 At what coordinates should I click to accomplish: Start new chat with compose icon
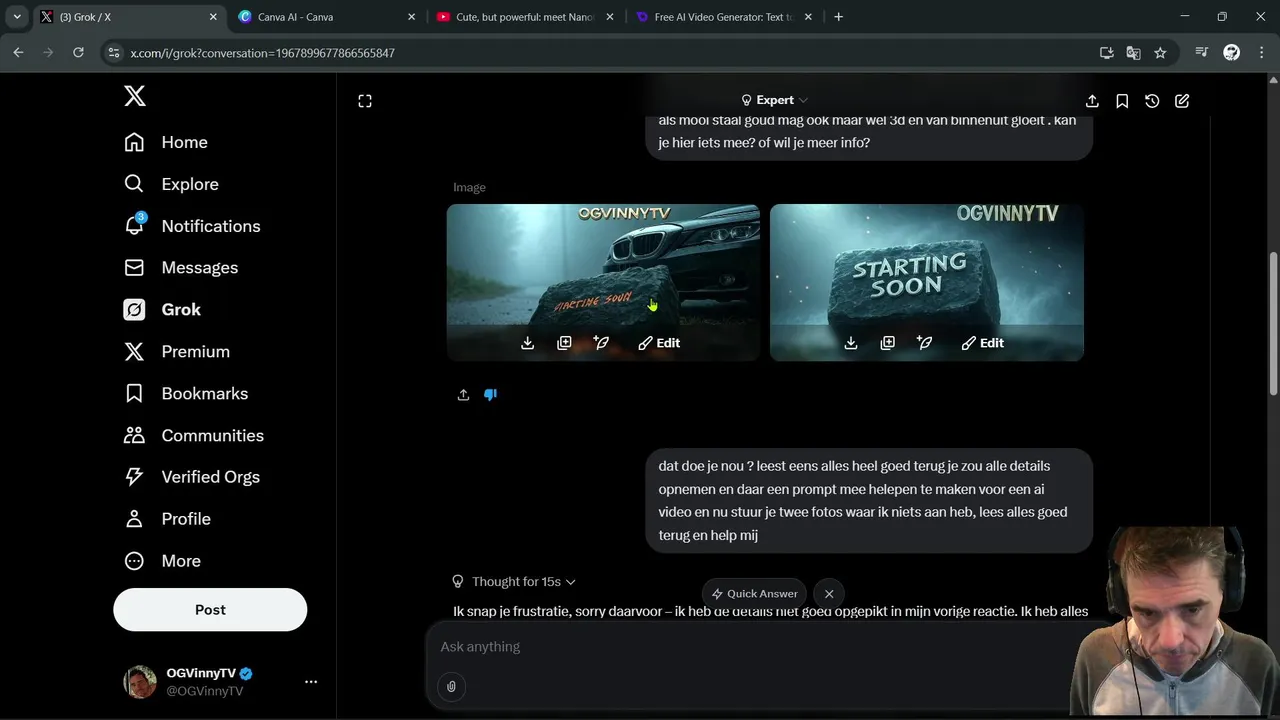(x=1182, y=101)
